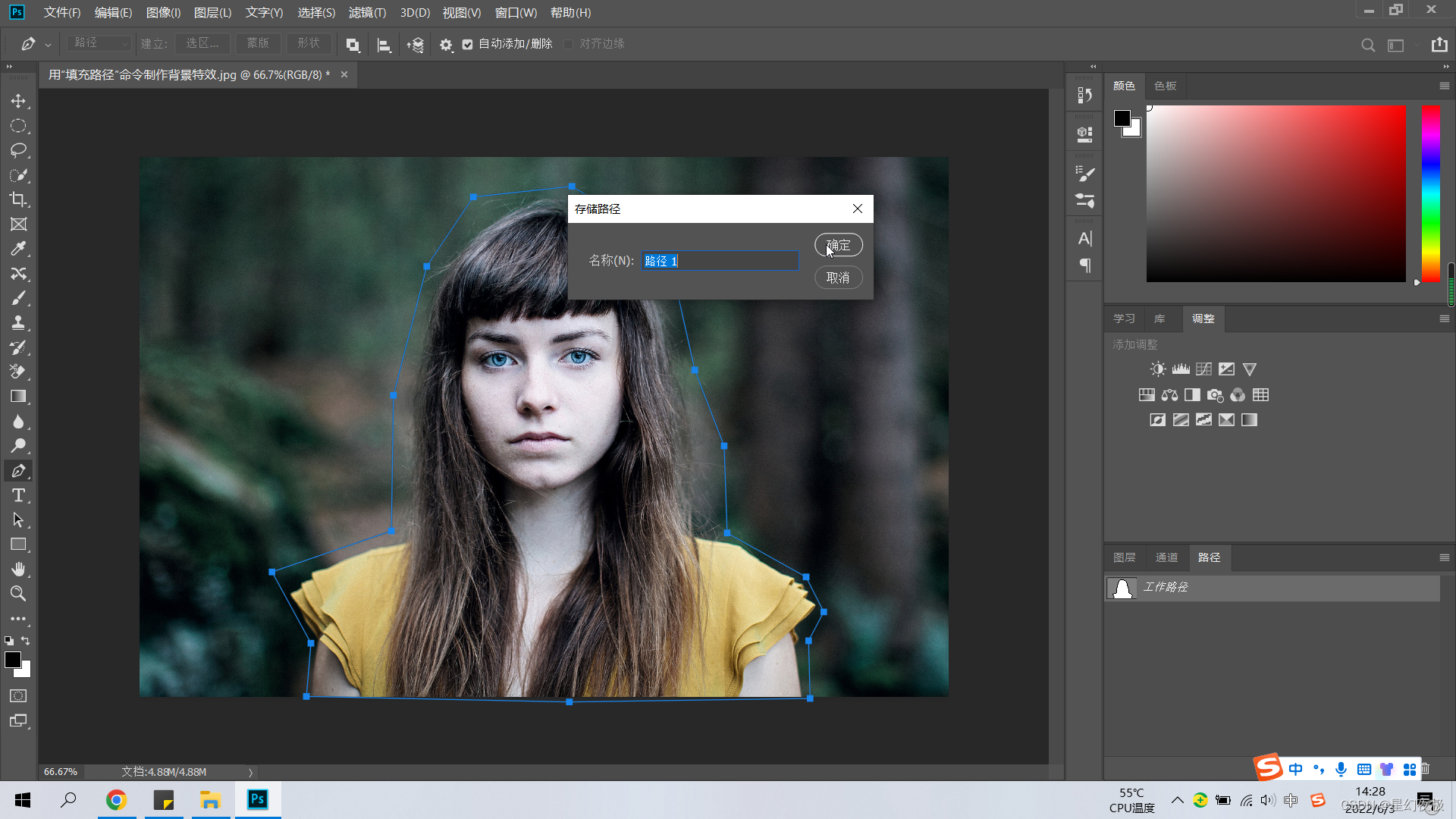
Task: Select the Lasso tool
Action: (18, 150)
